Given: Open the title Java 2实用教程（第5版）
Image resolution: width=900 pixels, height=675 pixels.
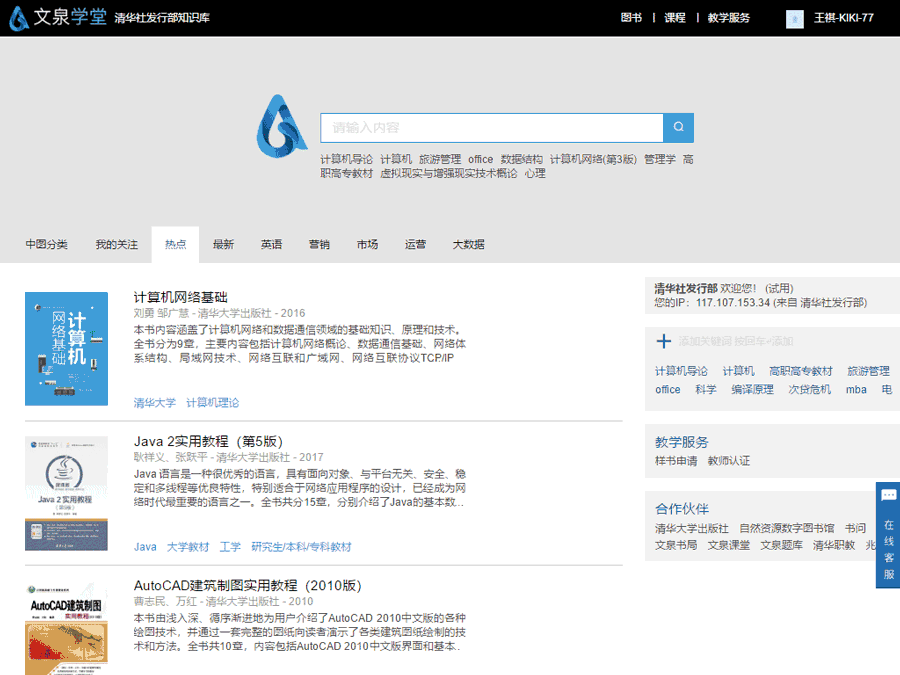Looking at the screenshot, I should tap(208, 441).
